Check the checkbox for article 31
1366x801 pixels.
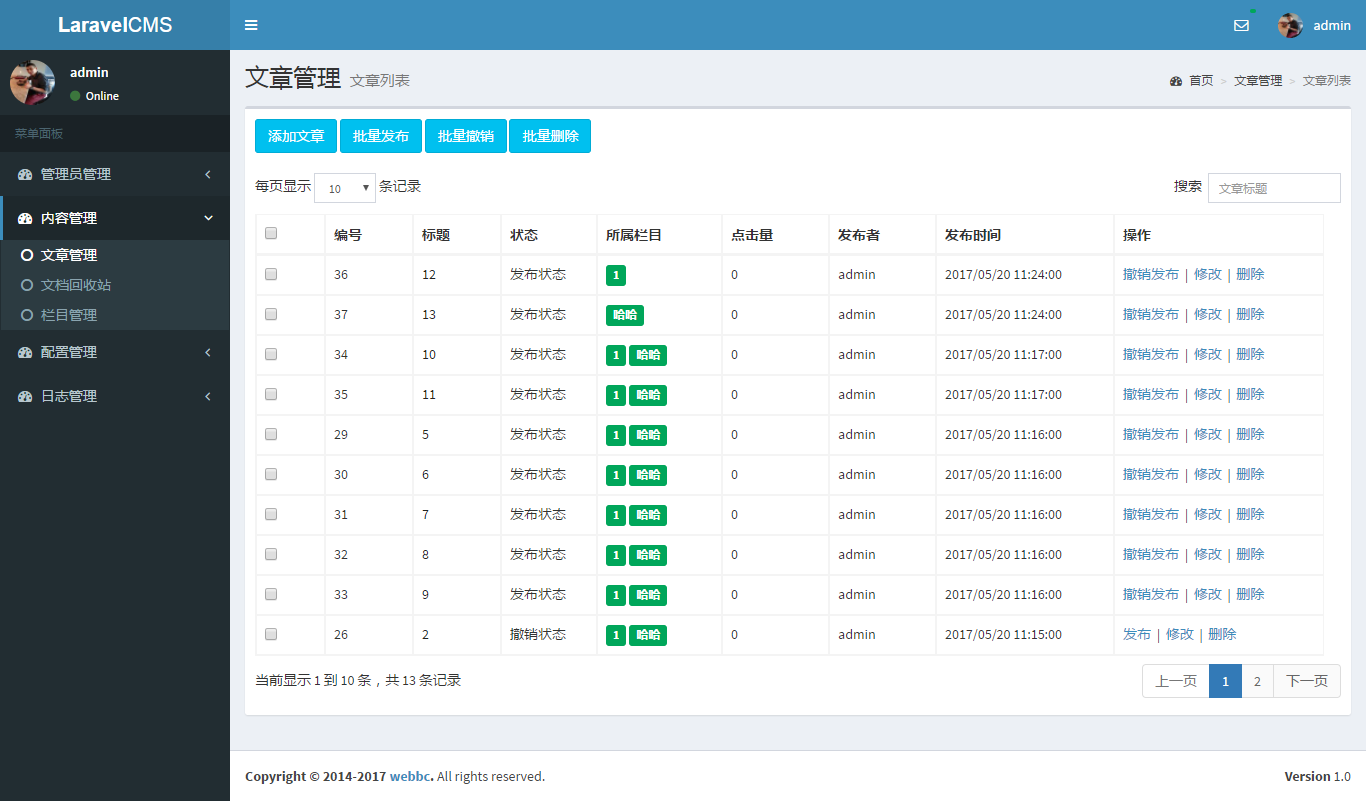point(271,514)
